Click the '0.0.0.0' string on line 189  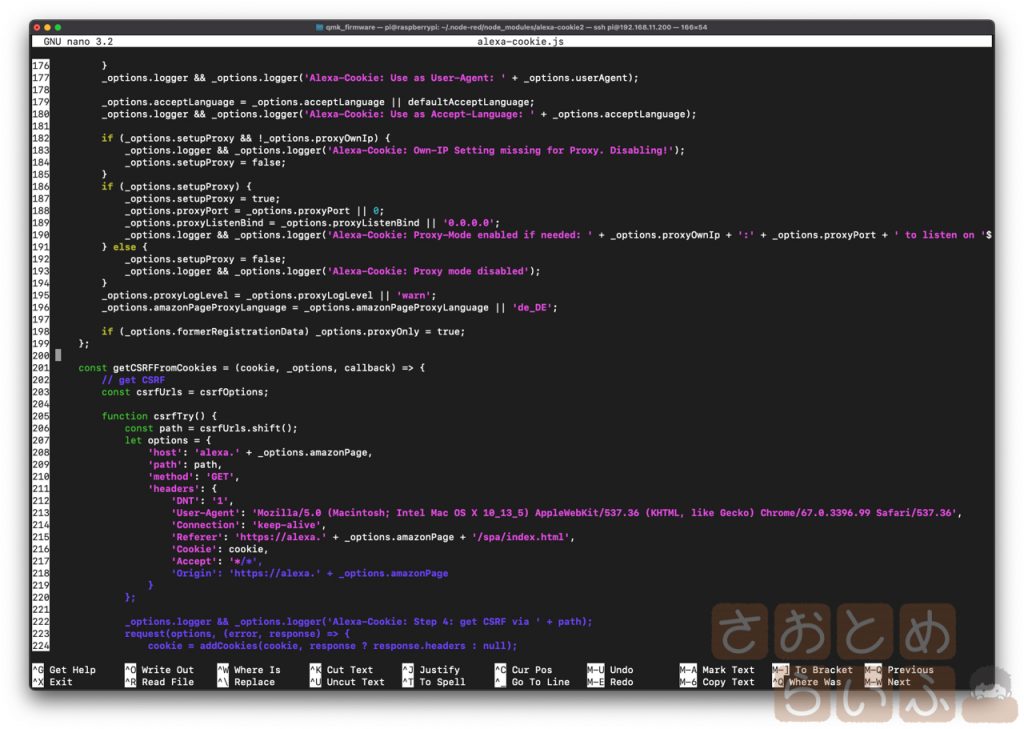pos(469,223)
